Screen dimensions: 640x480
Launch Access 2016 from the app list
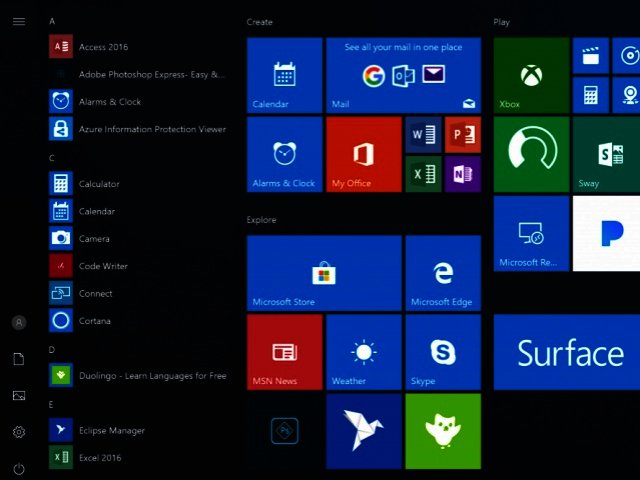139,47
